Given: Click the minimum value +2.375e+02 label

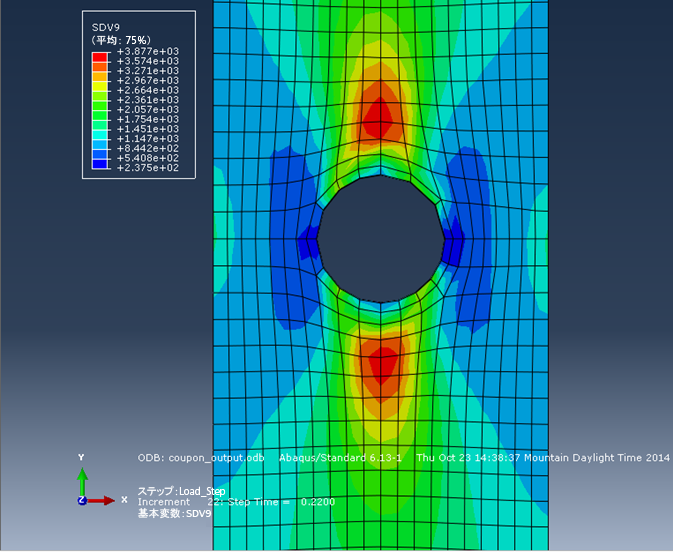Looking at the screenshot, I should (x=148, y=168).
